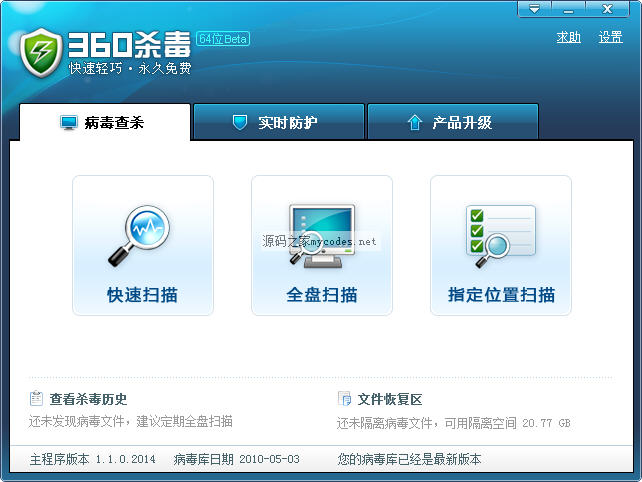Click the file recovery area icon
The height and width of the screenshot is (482, 642).
pos(344,398)
